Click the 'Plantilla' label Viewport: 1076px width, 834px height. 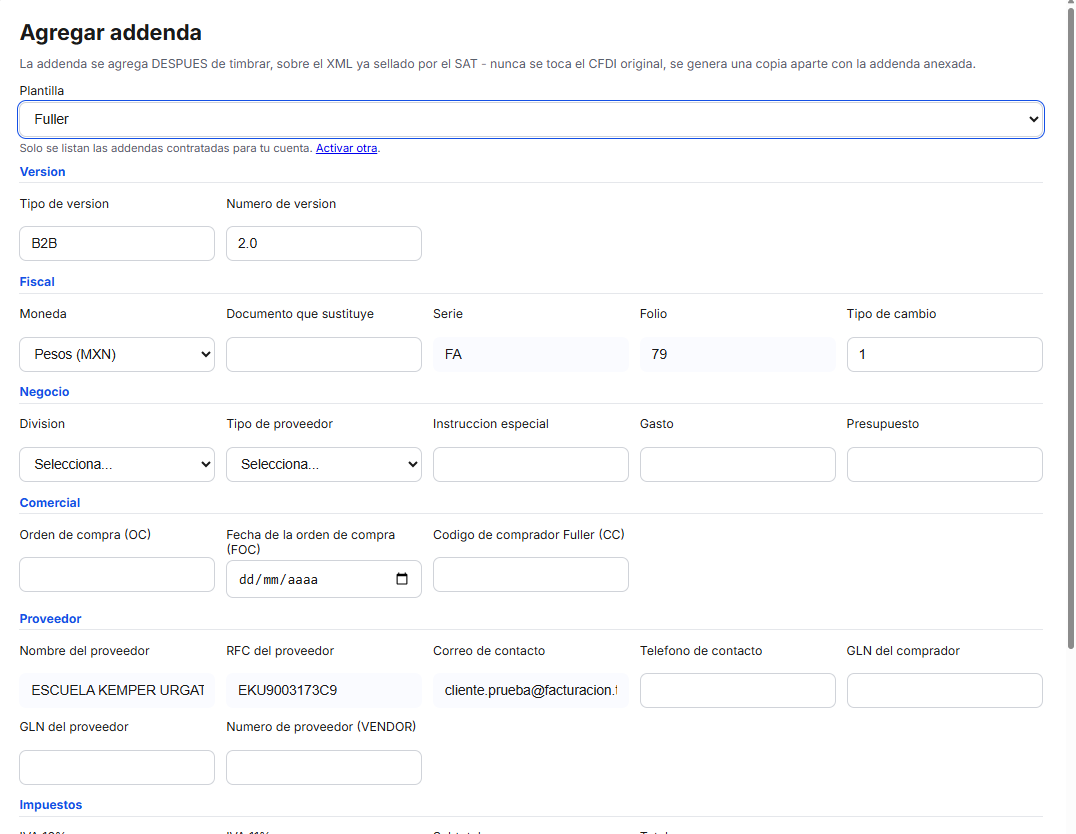(x=42, y=91)
